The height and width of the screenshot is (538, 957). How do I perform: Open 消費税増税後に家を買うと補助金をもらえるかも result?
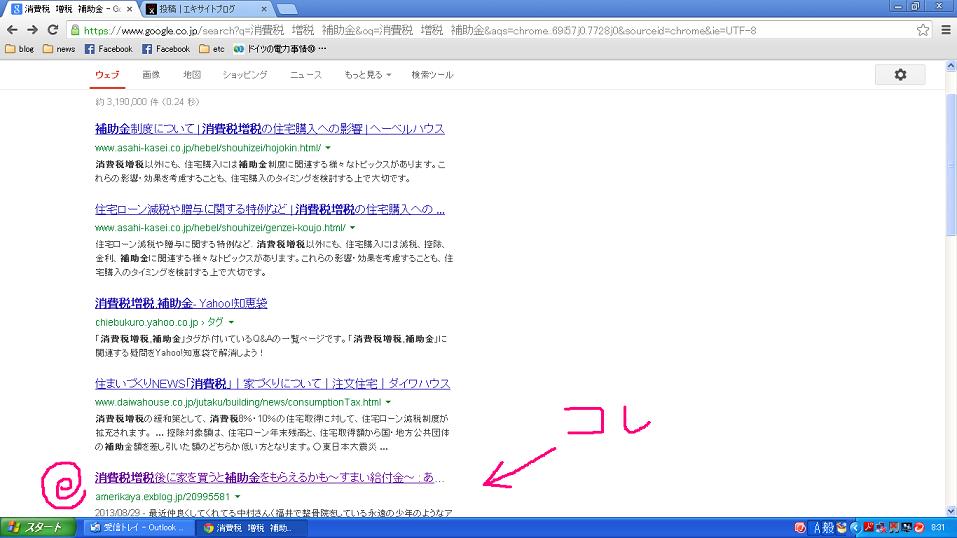coord(270,478)
